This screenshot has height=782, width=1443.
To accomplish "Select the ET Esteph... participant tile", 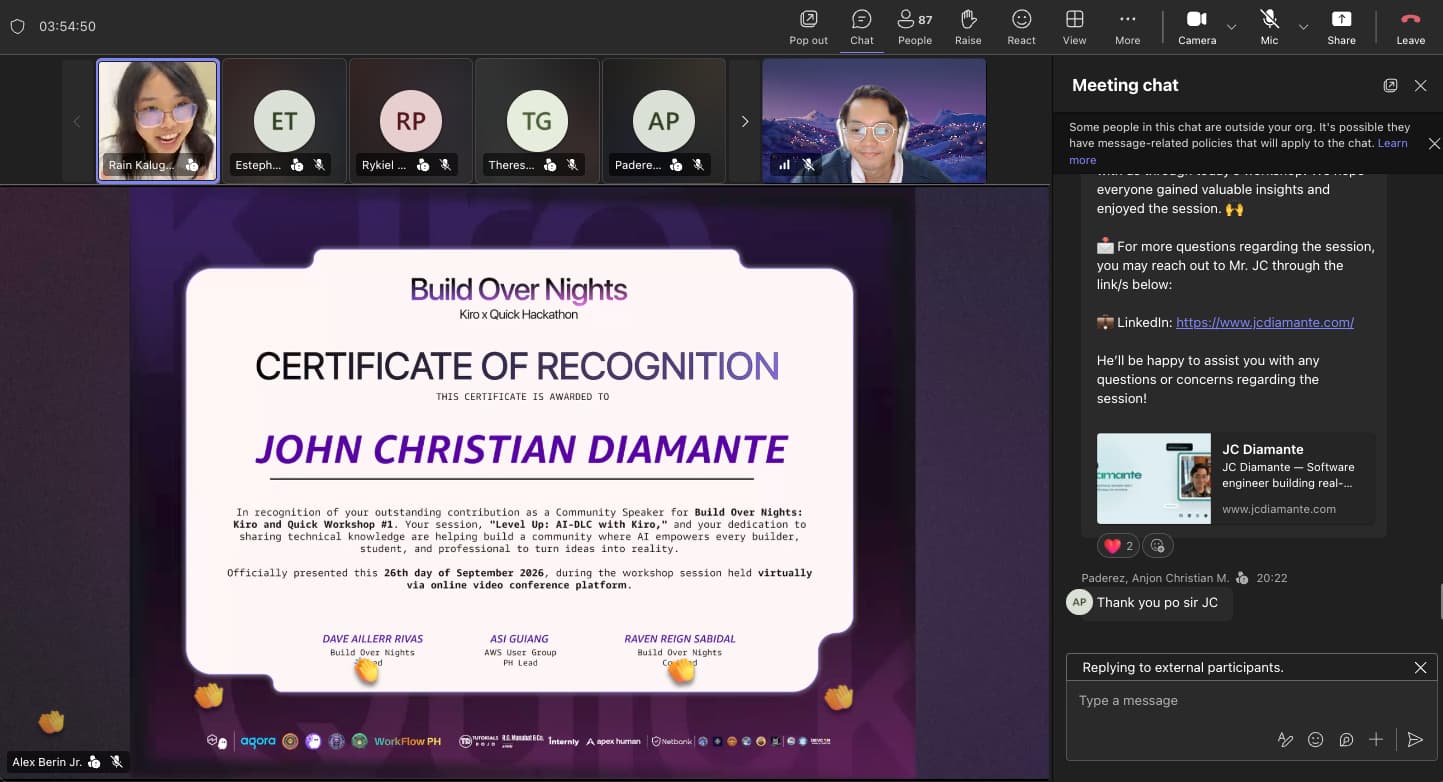I will pyautogui.click(x=284, y=121).
